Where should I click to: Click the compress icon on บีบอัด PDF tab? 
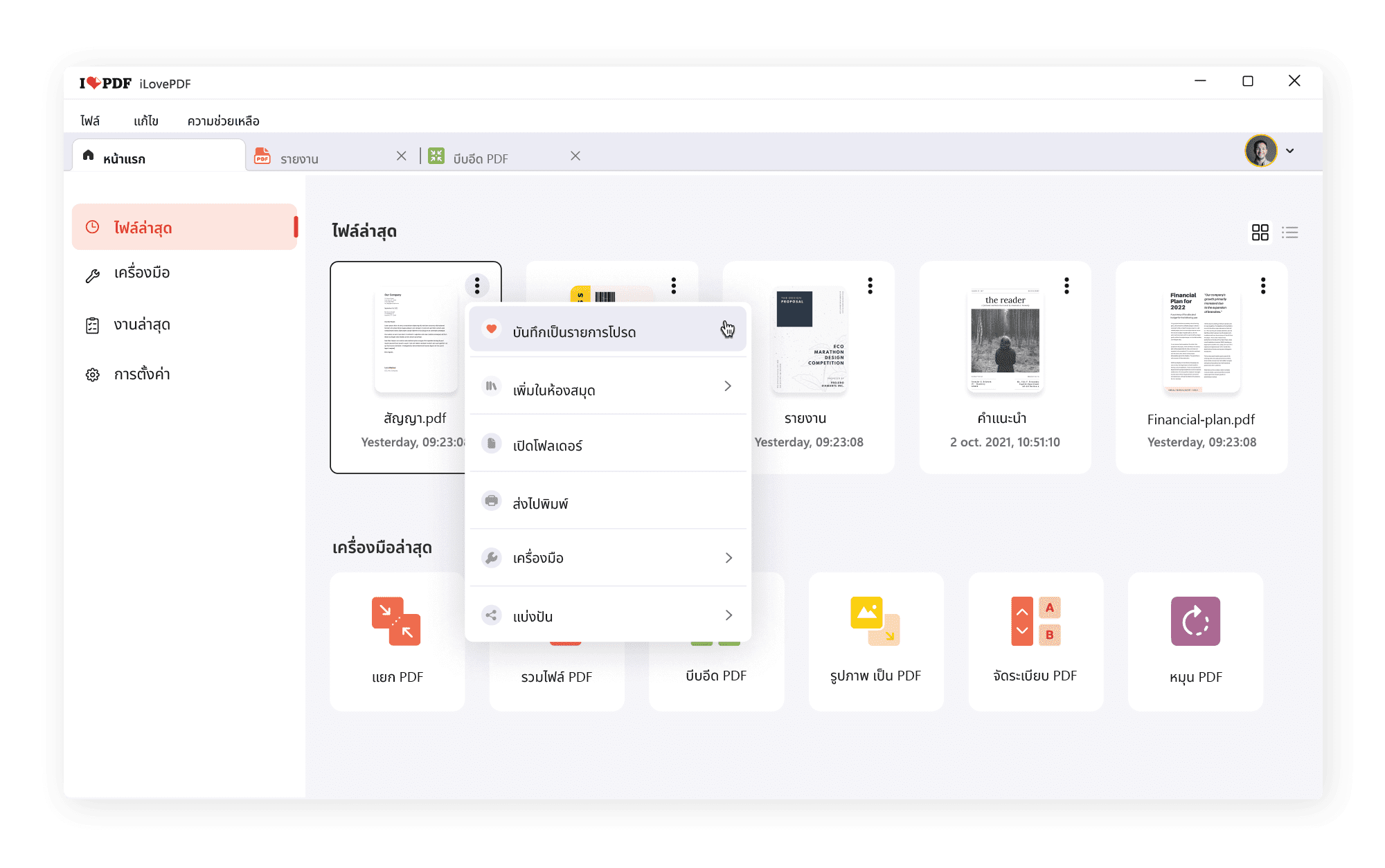click(436, 156)
